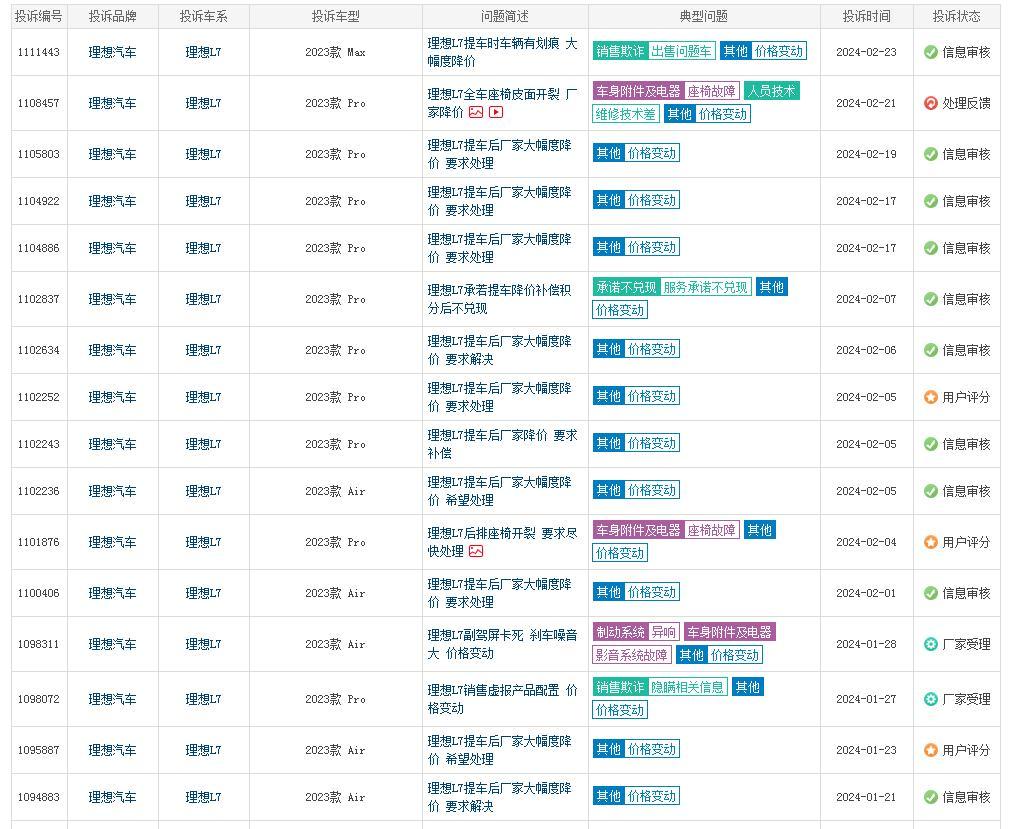Click the 影音系统故障 tag
Viewport: 1015px width, 829px height.
coord(632,655)
